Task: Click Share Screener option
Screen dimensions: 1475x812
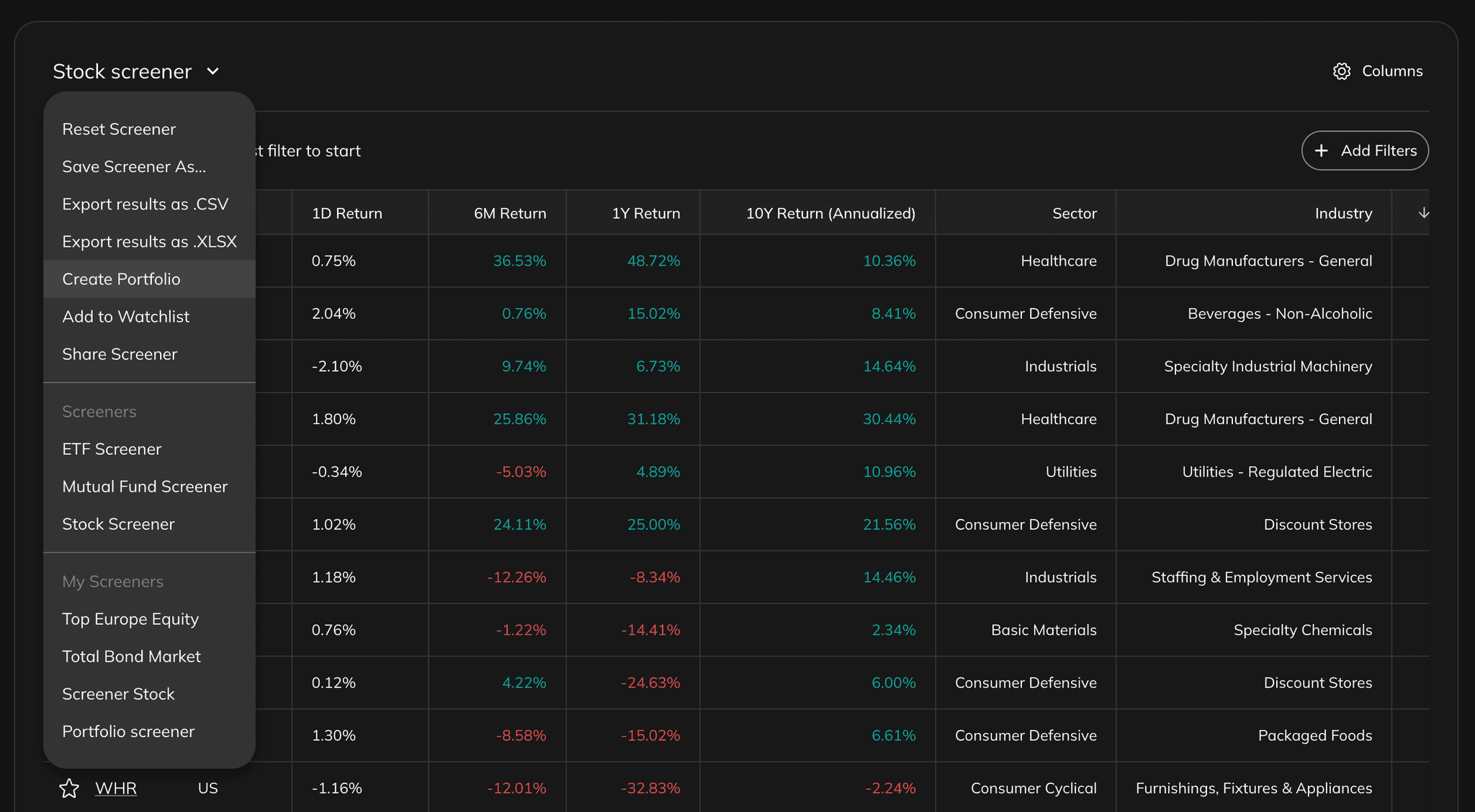Action: 120,354
